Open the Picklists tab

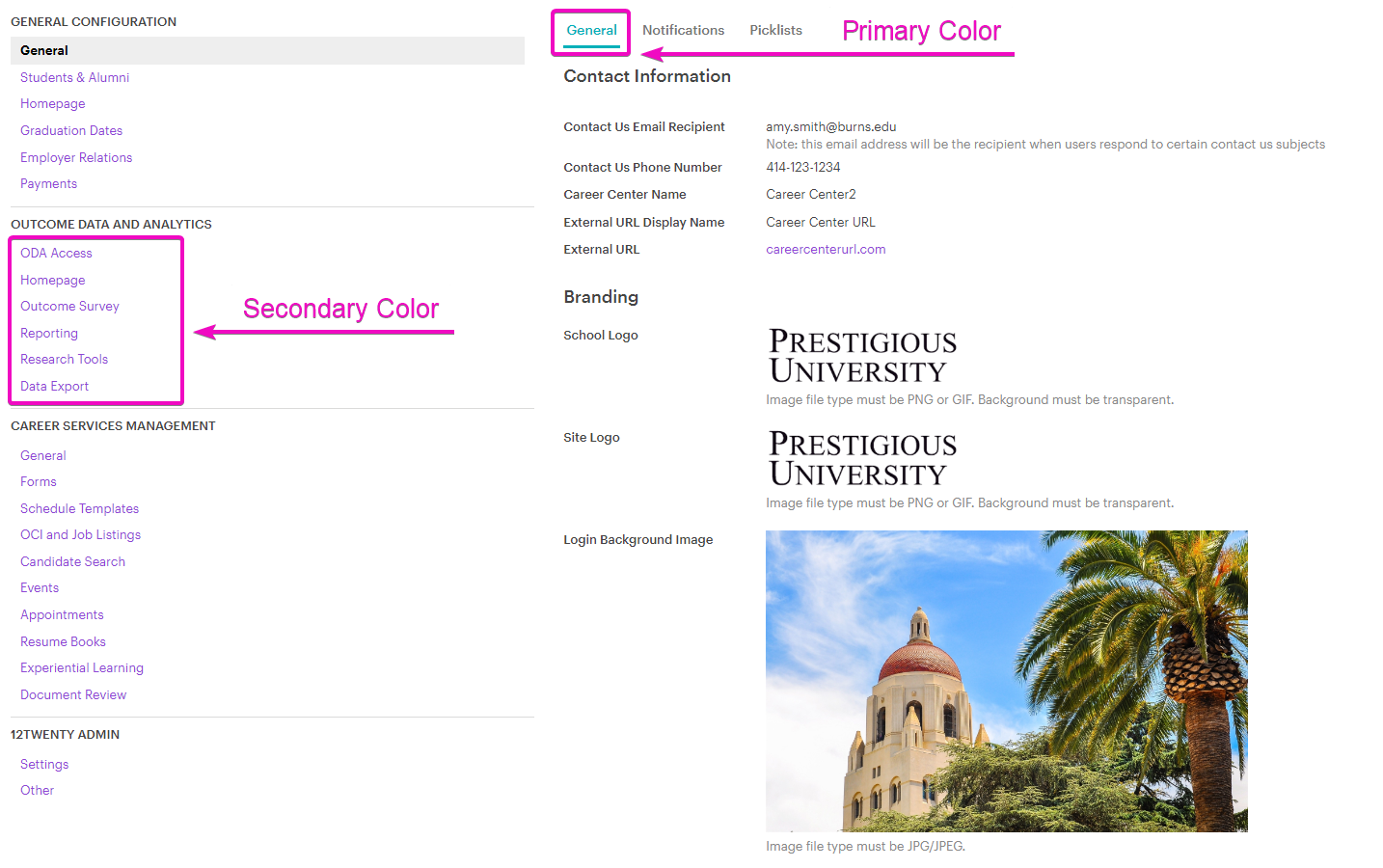pyautogui.click(x=775, y=31)
